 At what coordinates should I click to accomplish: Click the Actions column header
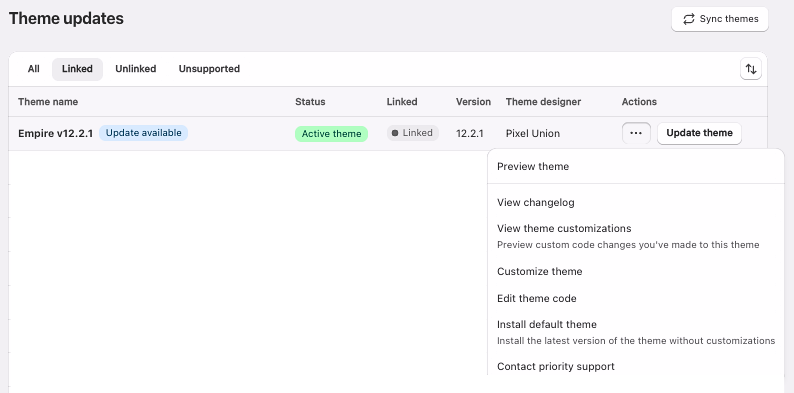[x=639, y=102]
